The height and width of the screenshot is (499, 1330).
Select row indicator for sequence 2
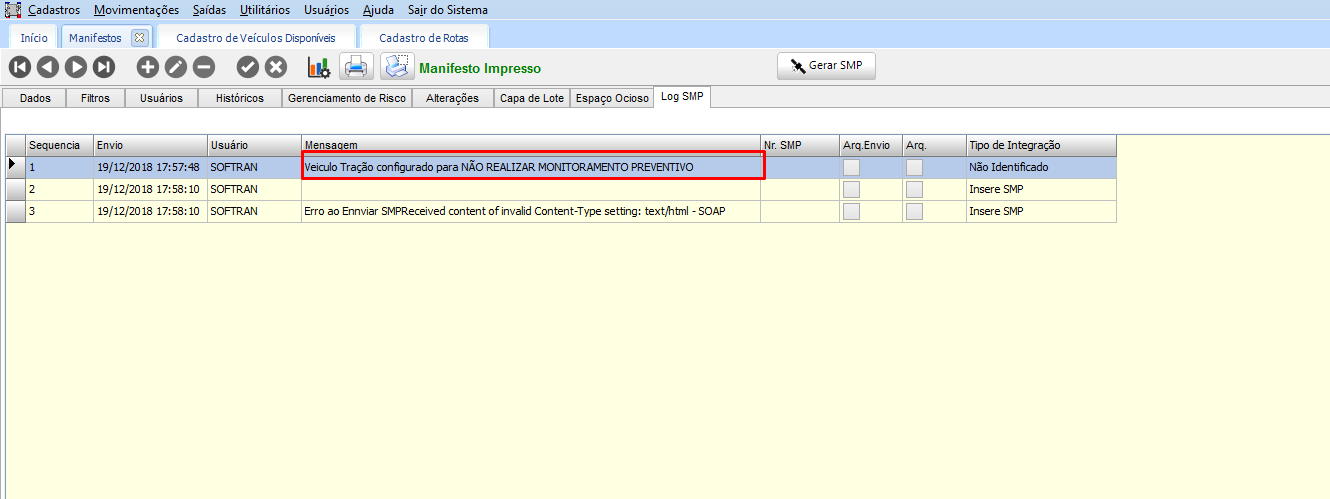tap(16, 189)
